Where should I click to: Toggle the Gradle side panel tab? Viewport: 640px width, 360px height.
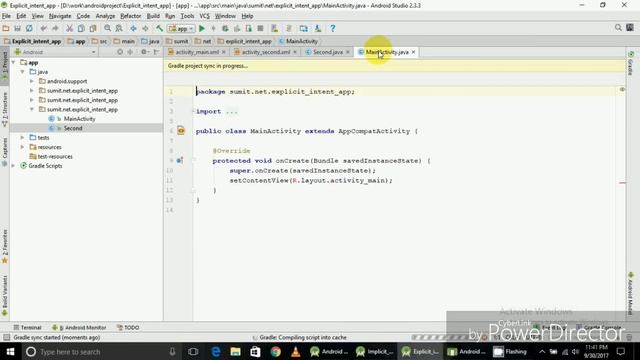tap(631, 63)
